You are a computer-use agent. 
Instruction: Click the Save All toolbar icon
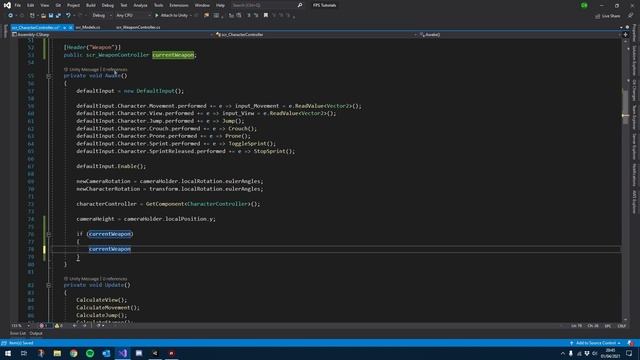(58, 16)
